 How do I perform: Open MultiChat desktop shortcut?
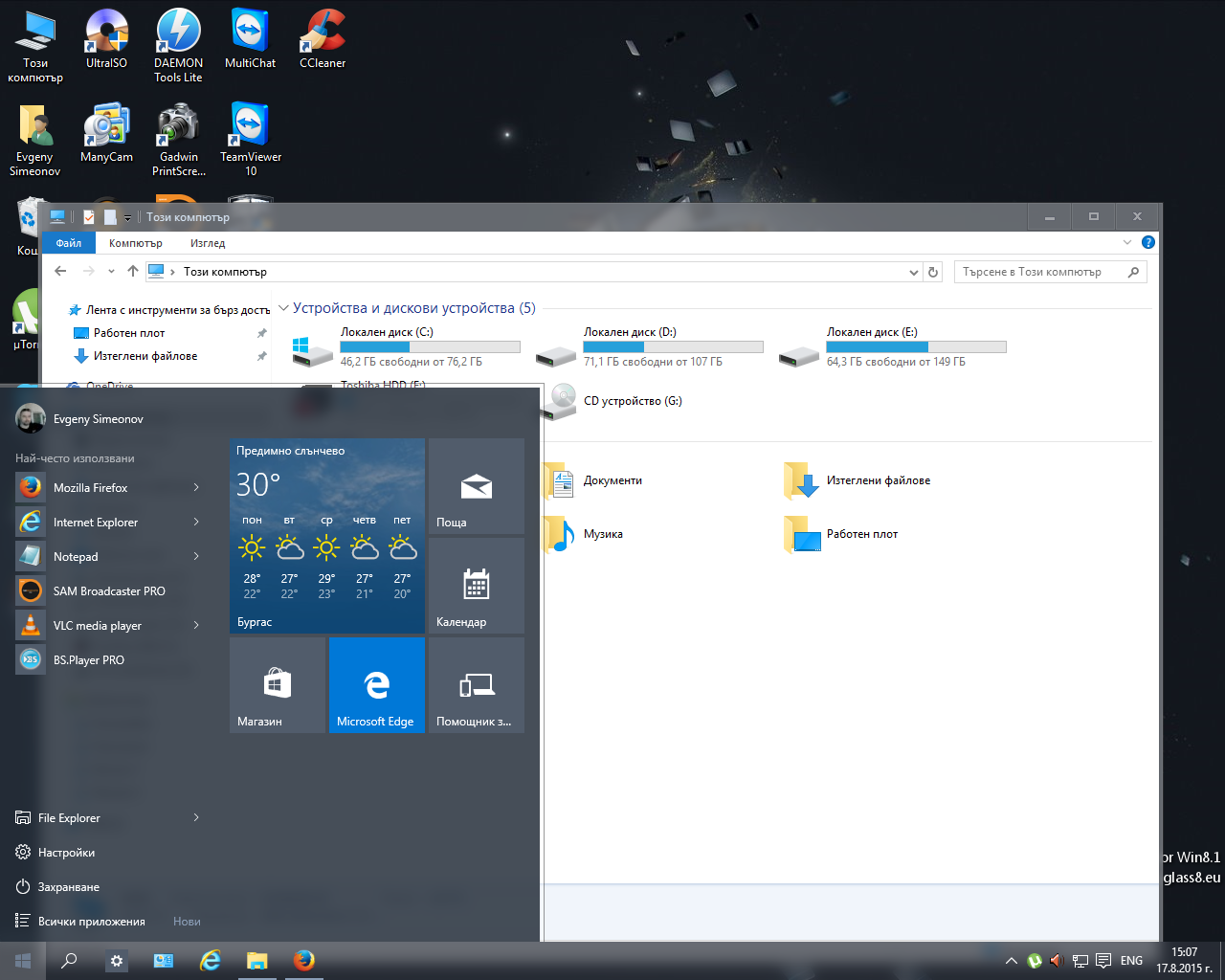click(x=250, y=39)
